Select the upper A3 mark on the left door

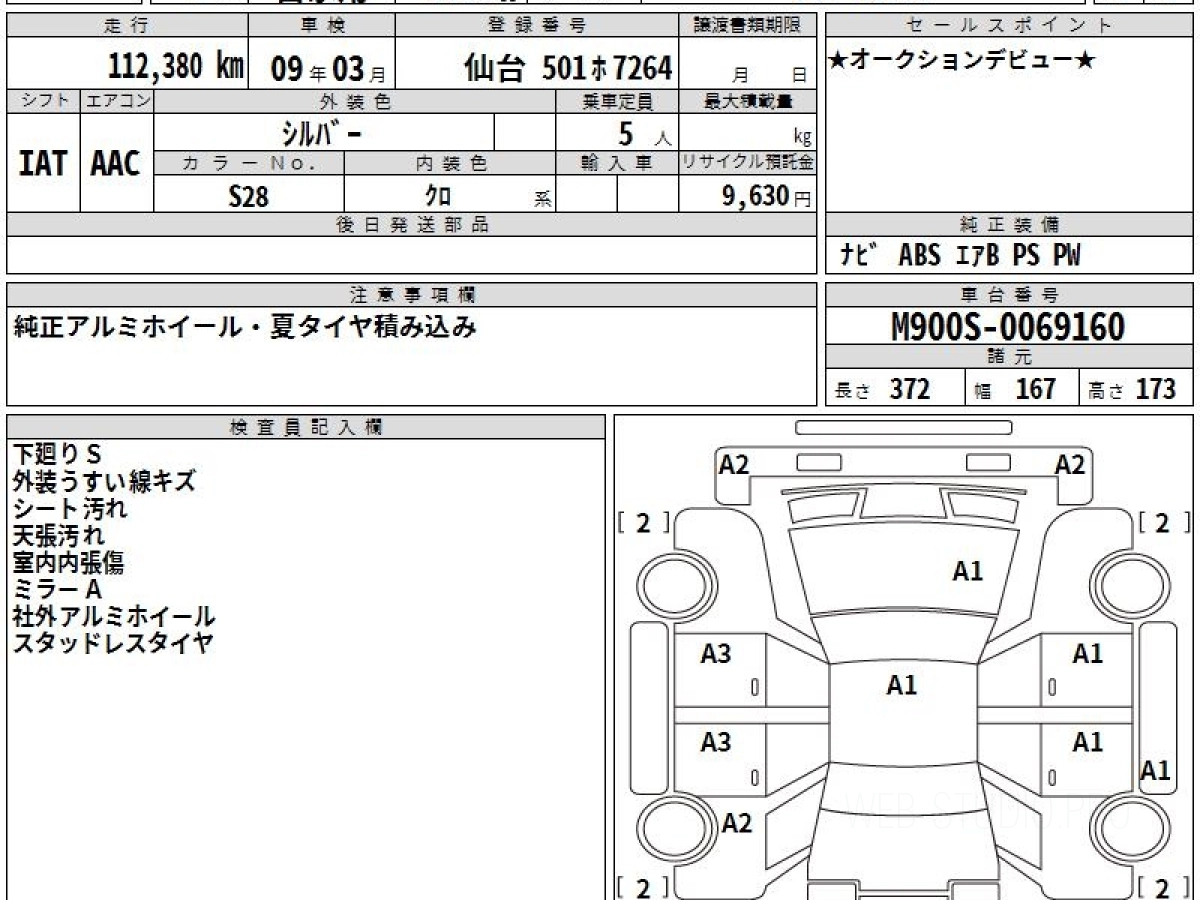point(715,654)
